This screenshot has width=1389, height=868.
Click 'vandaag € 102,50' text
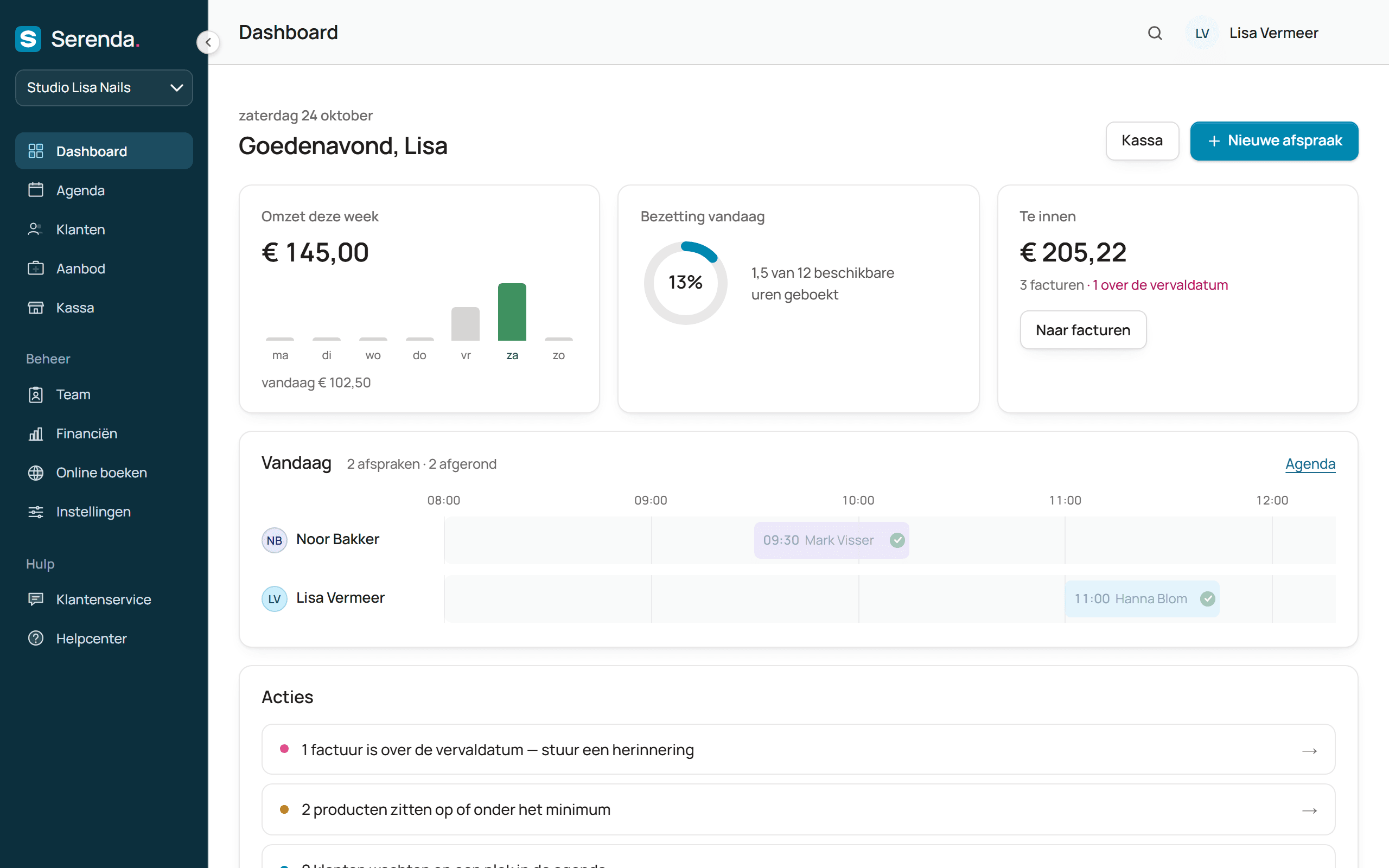point(316,382)
